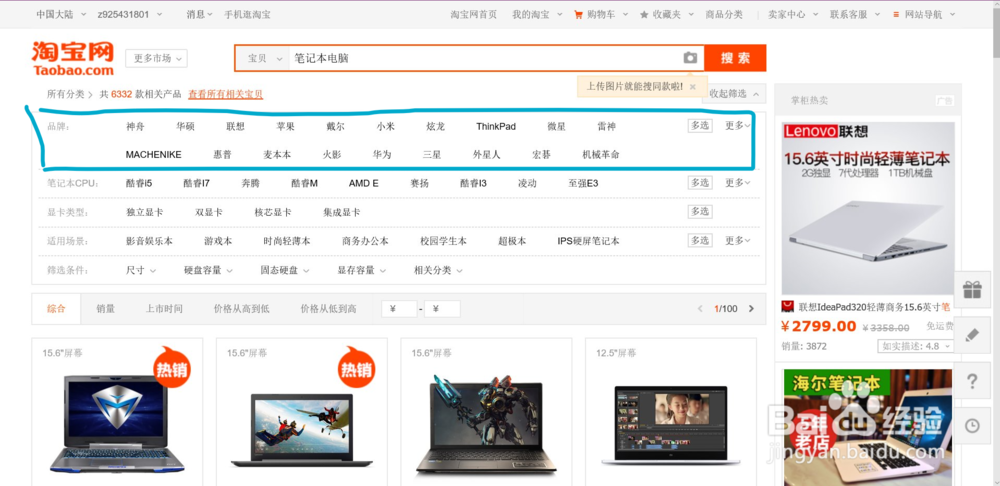Open 商品分类 link
The image size is (1000, 486).
[724, 14]
